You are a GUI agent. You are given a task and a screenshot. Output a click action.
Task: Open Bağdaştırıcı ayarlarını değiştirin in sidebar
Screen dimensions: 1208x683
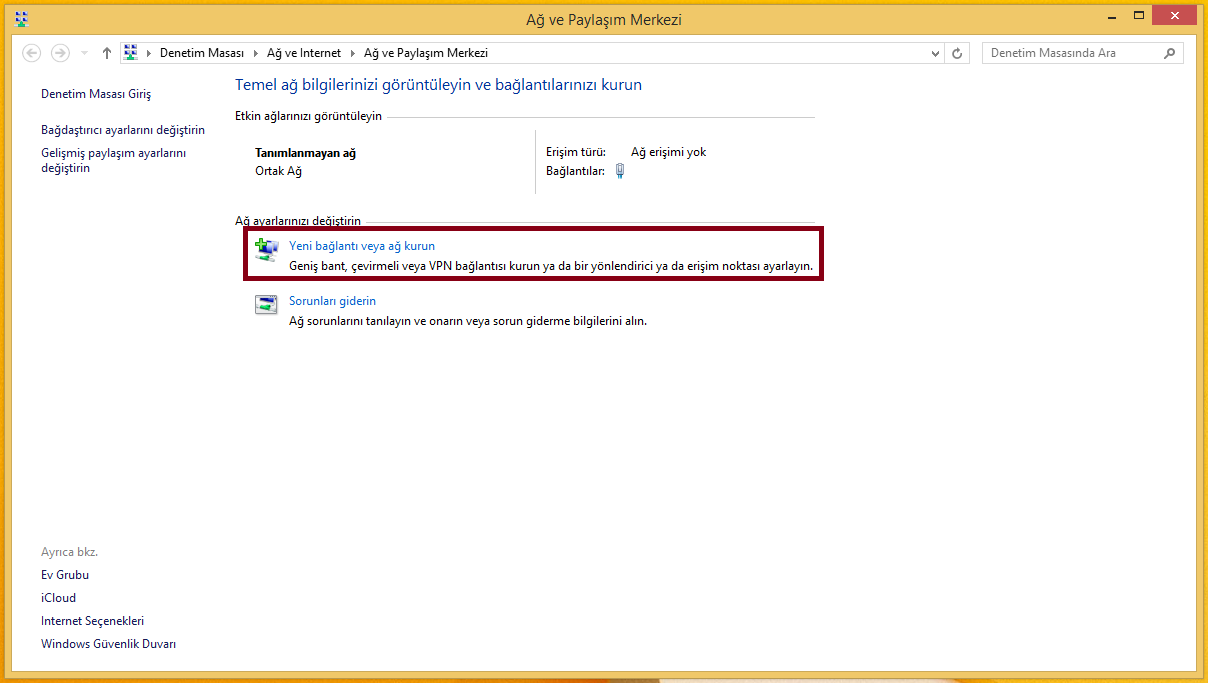[123, 130]
